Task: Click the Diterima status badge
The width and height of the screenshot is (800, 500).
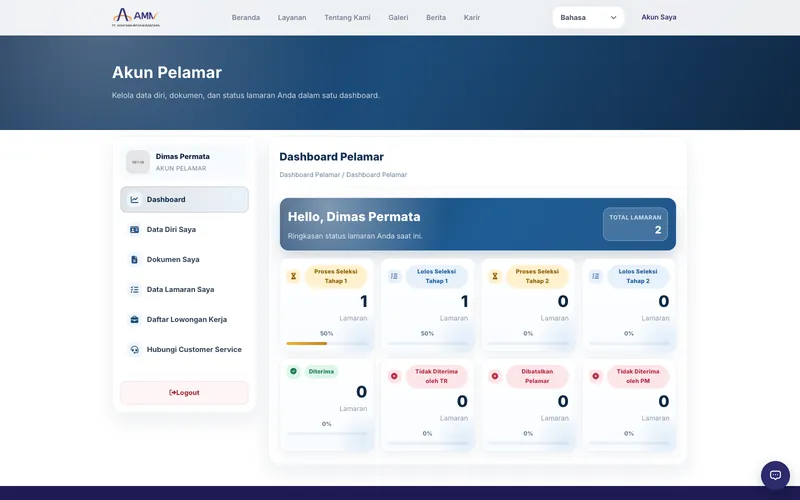Action: coord(321,371)
